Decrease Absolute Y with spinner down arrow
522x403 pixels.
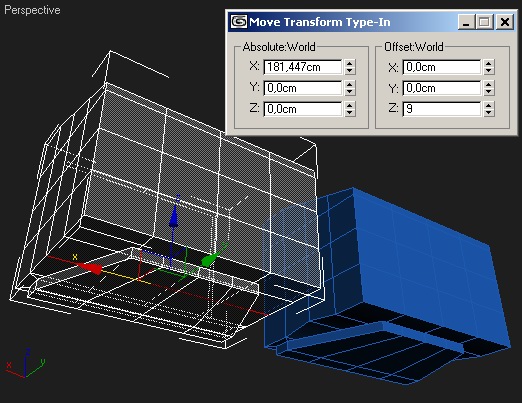[x=350, y=92]
